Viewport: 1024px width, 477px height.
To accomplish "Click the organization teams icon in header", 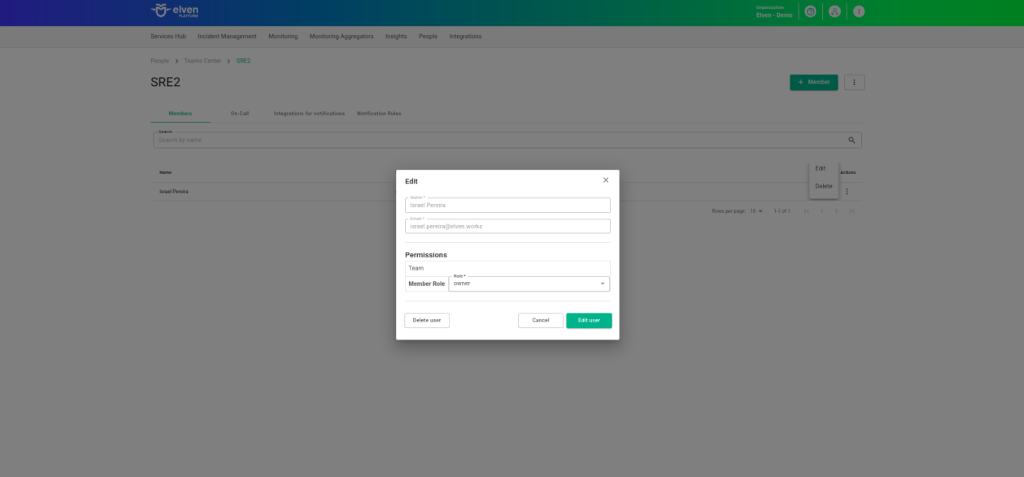I will 834,12.
